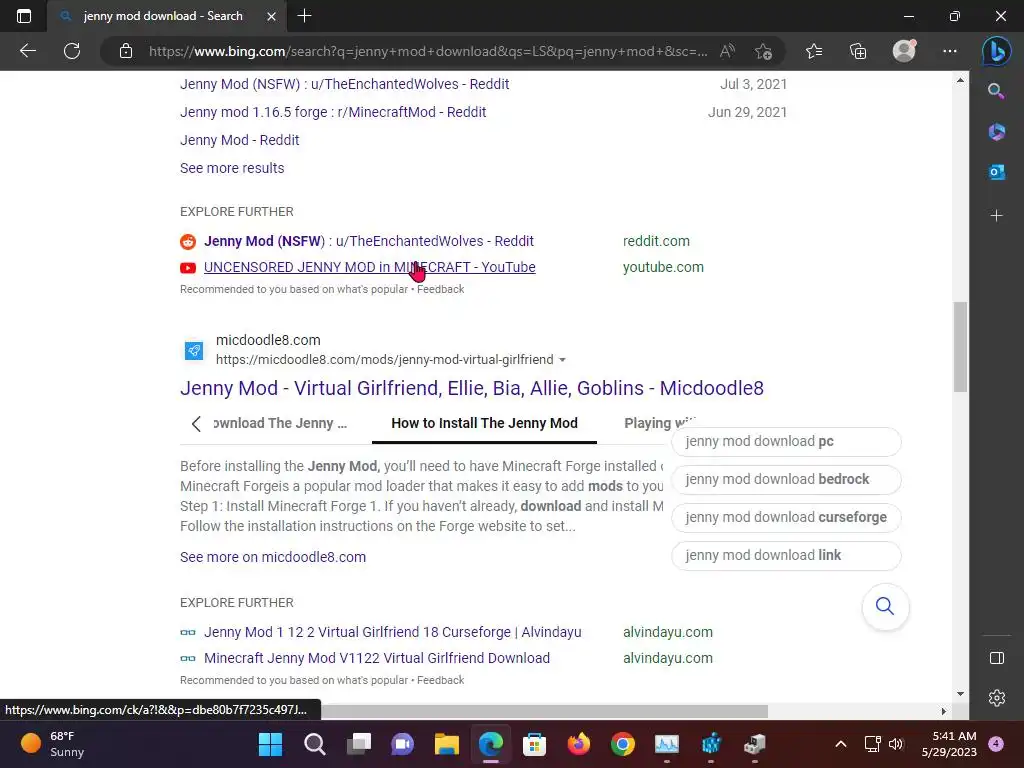Refresh the current page

pos(72,51)
